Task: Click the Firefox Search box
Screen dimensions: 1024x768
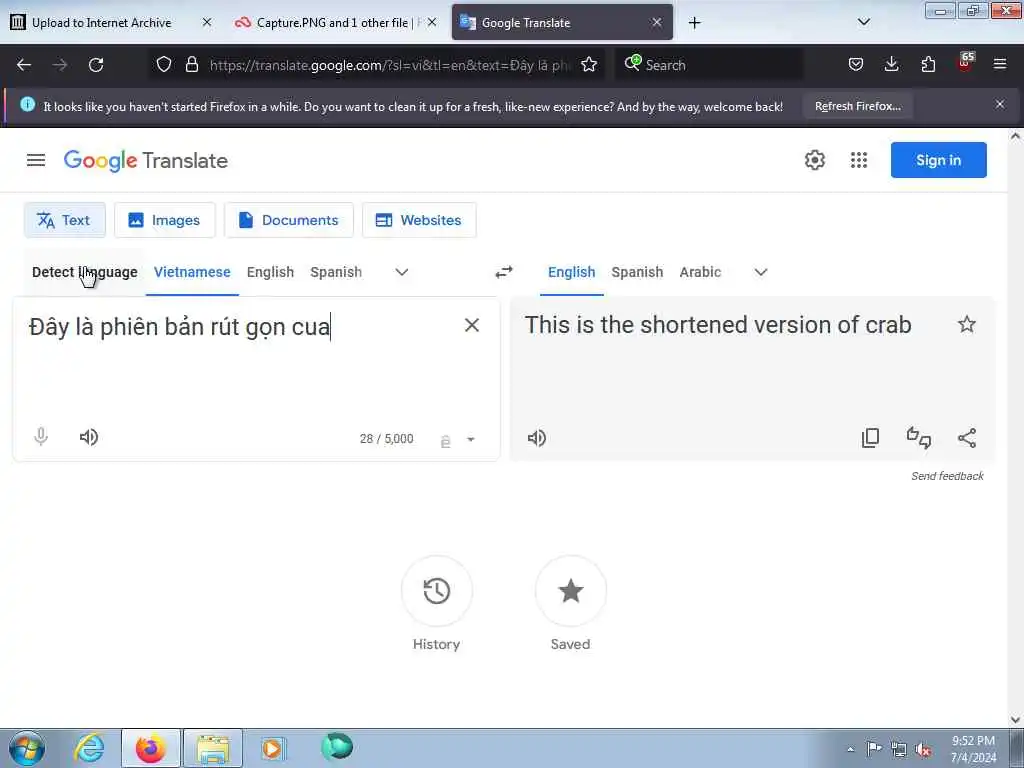Action: (x=709, y=65)
